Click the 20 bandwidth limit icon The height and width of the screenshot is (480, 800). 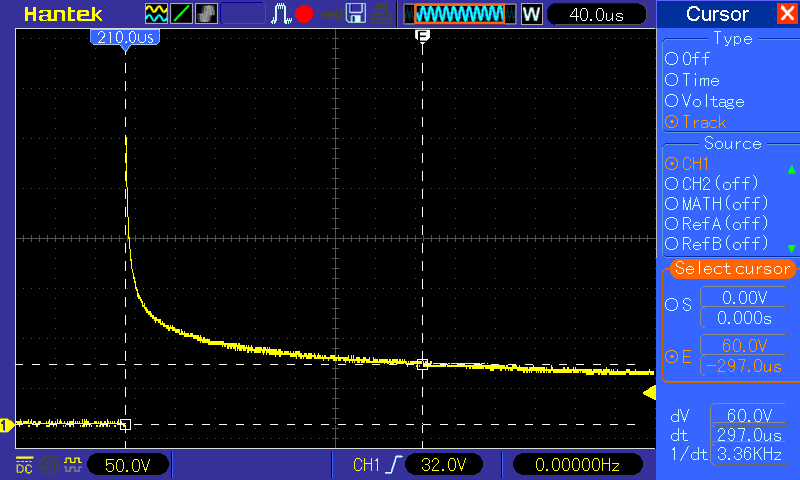[x=49, y=465]
